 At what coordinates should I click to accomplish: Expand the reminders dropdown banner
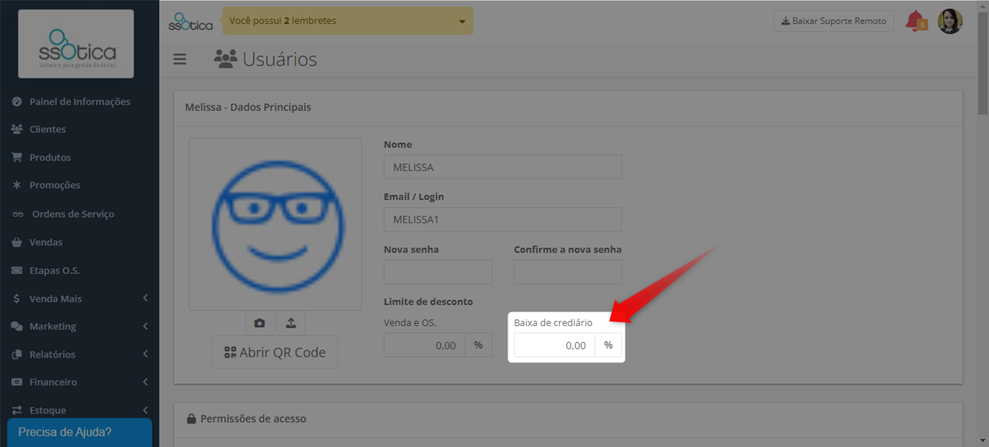point(348,21)
